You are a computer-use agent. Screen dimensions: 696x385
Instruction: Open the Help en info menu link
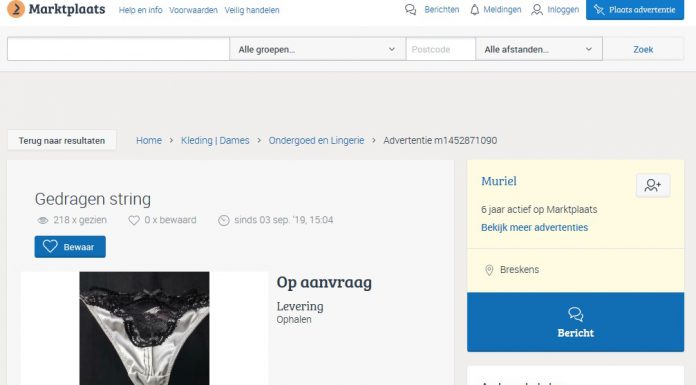click(x=140, y=10)
